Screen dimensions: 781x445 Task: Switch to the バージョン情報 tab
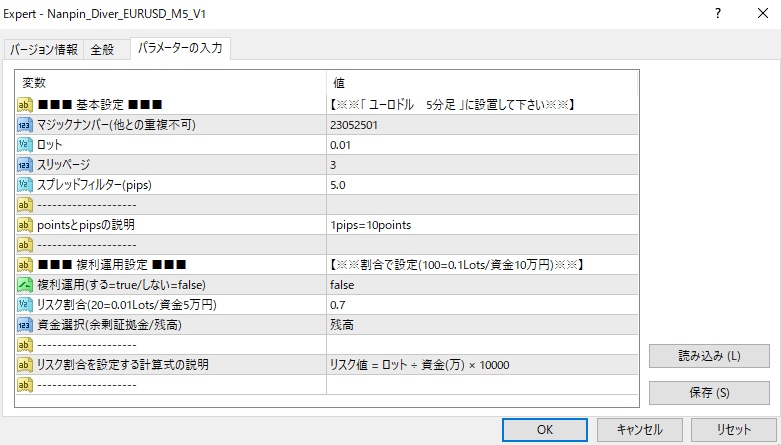(x=44, y=49)
